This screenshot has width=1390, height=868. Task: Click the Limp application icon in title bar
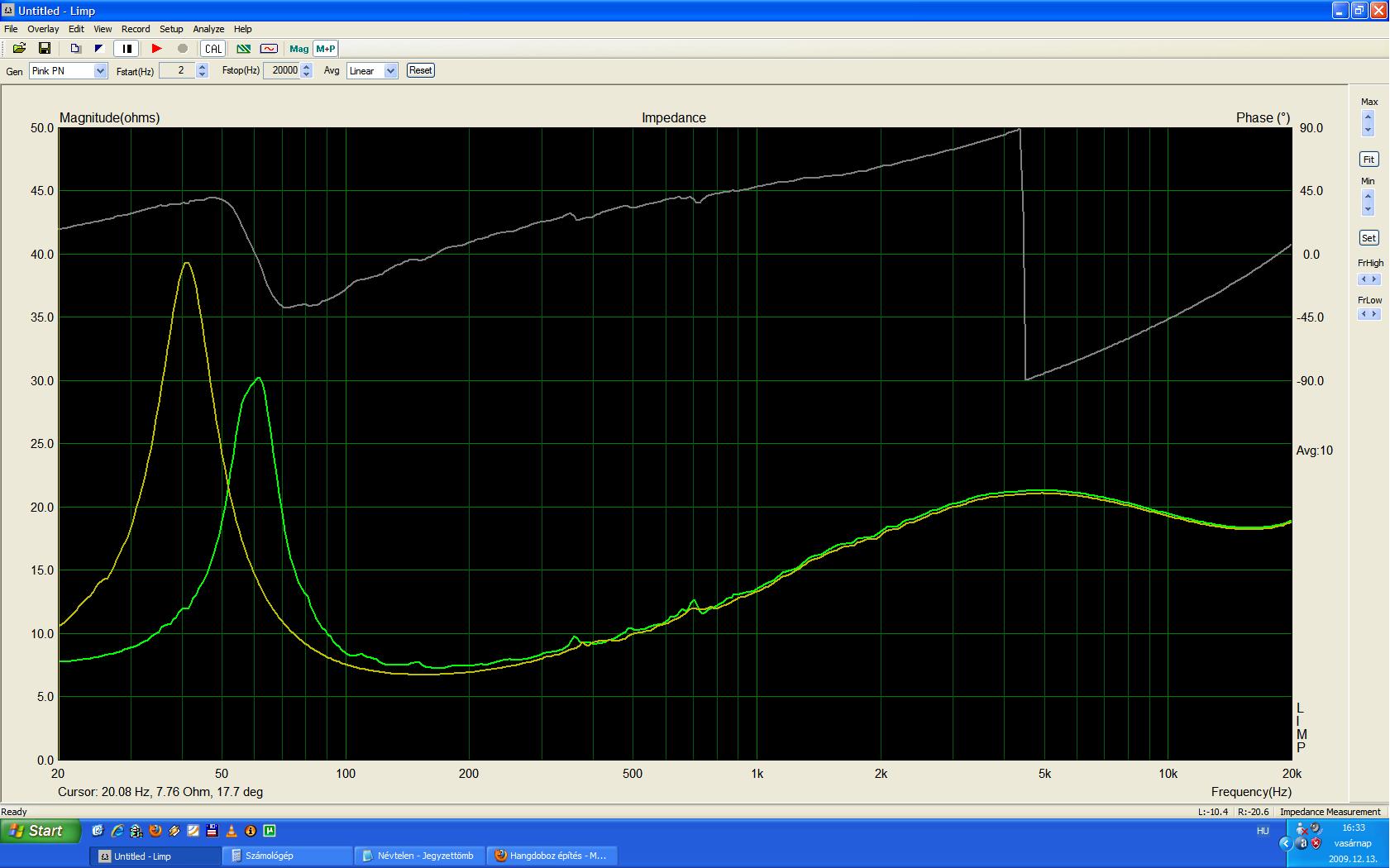coord(9,11)
